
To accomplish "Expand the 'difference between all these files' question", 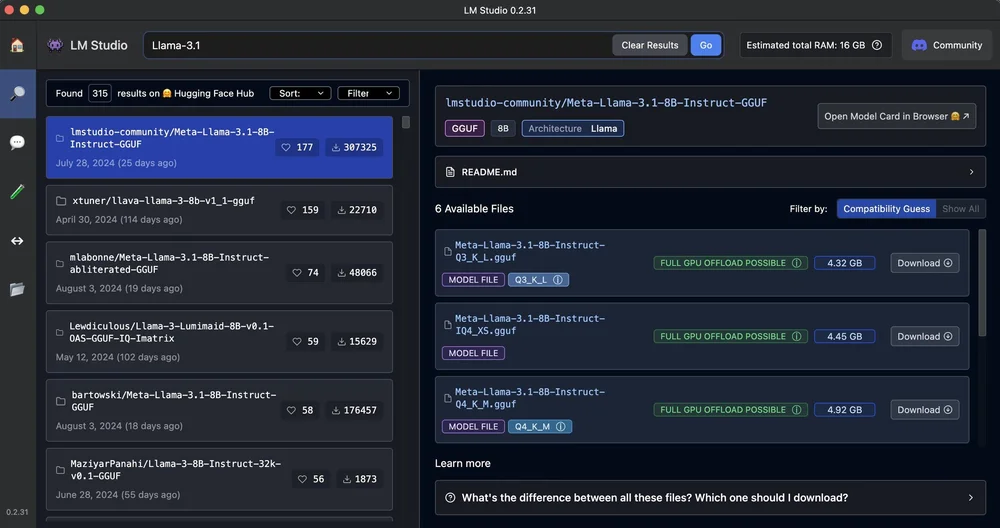I will 710,497.
